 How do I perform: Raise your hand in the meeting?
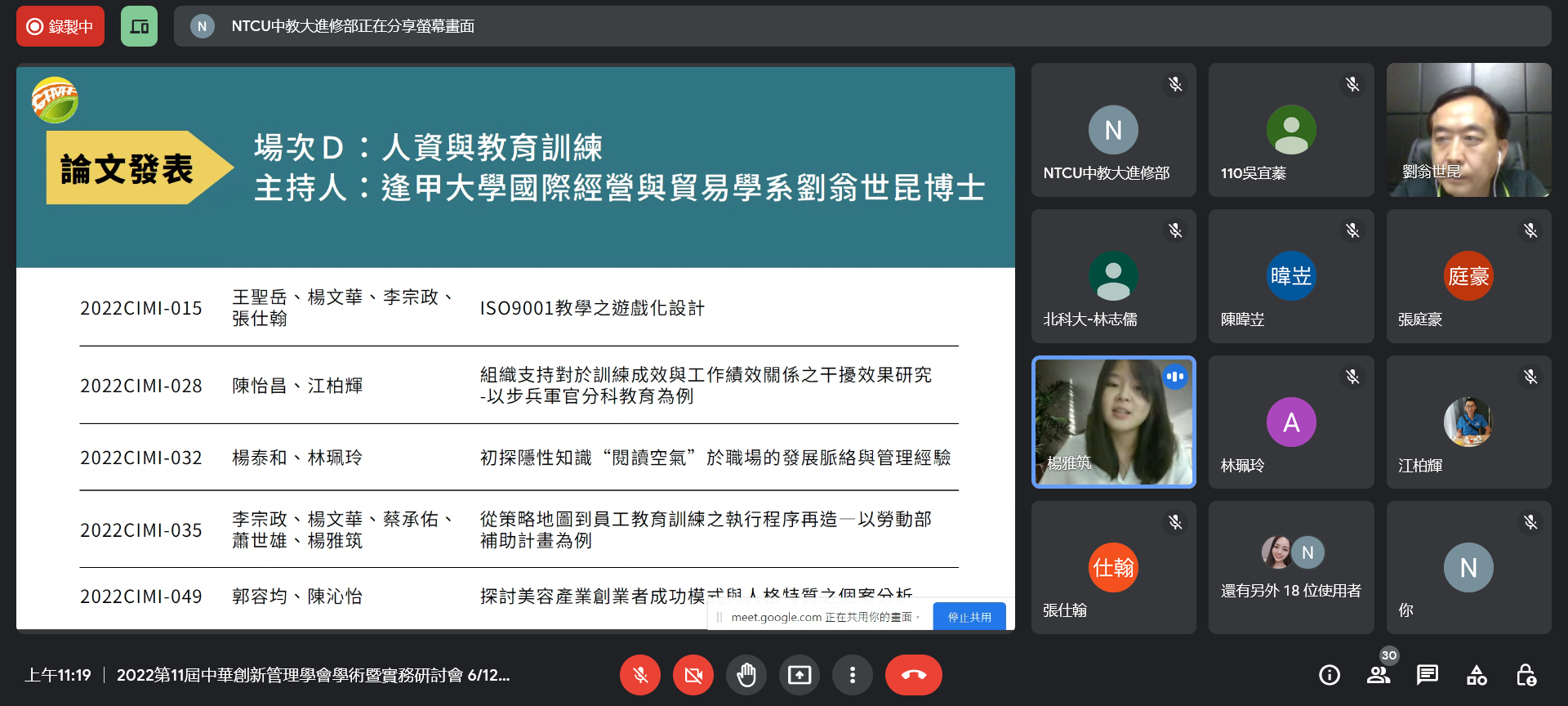[x=746, y=675]
